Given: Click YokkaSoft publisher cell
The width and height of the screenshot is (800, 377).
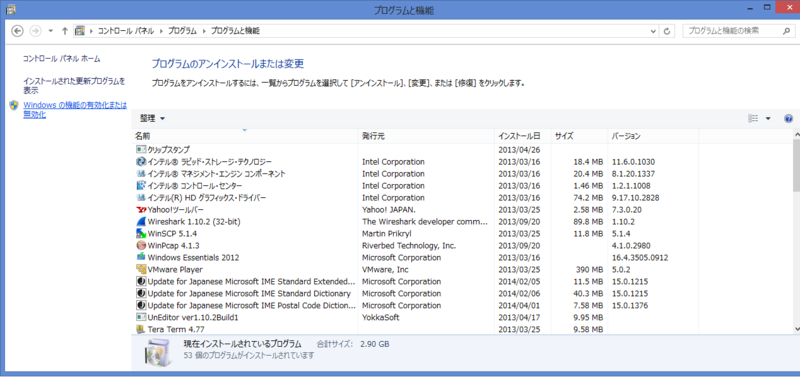Looking at the screenshot, I should click(381, 317).
